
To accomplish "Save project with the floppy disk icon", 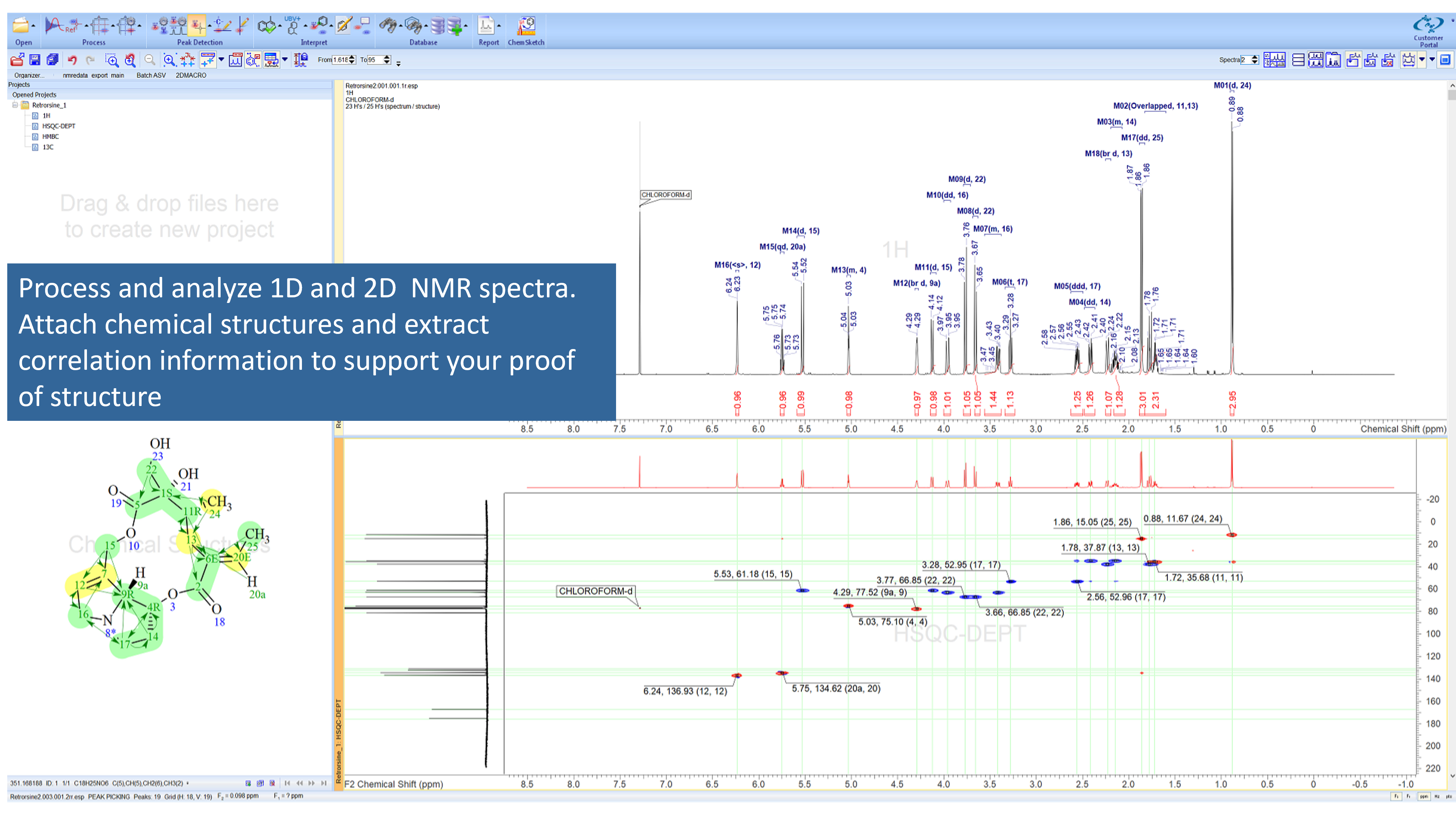I will [x=35, y=60].
